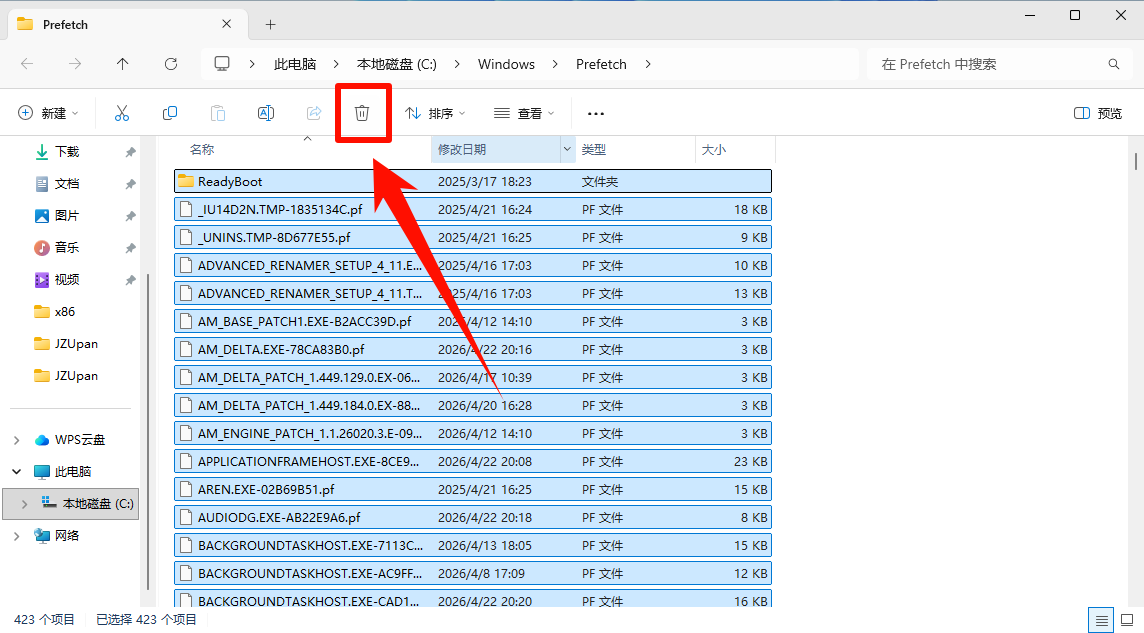Select the Prefetch window tab

click(x=128, y=24)
